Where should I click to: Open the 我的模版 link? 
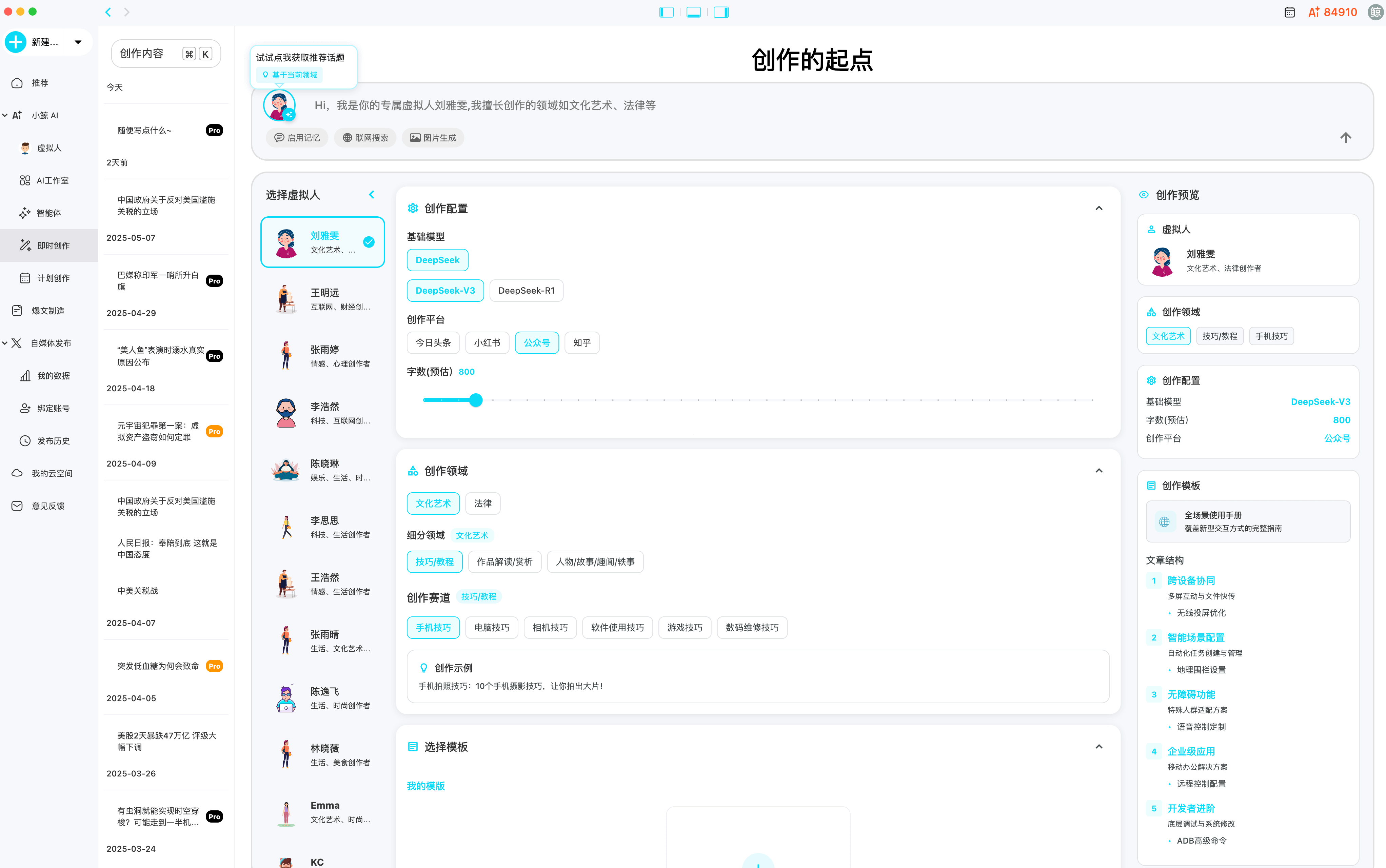tap(425, 785)
